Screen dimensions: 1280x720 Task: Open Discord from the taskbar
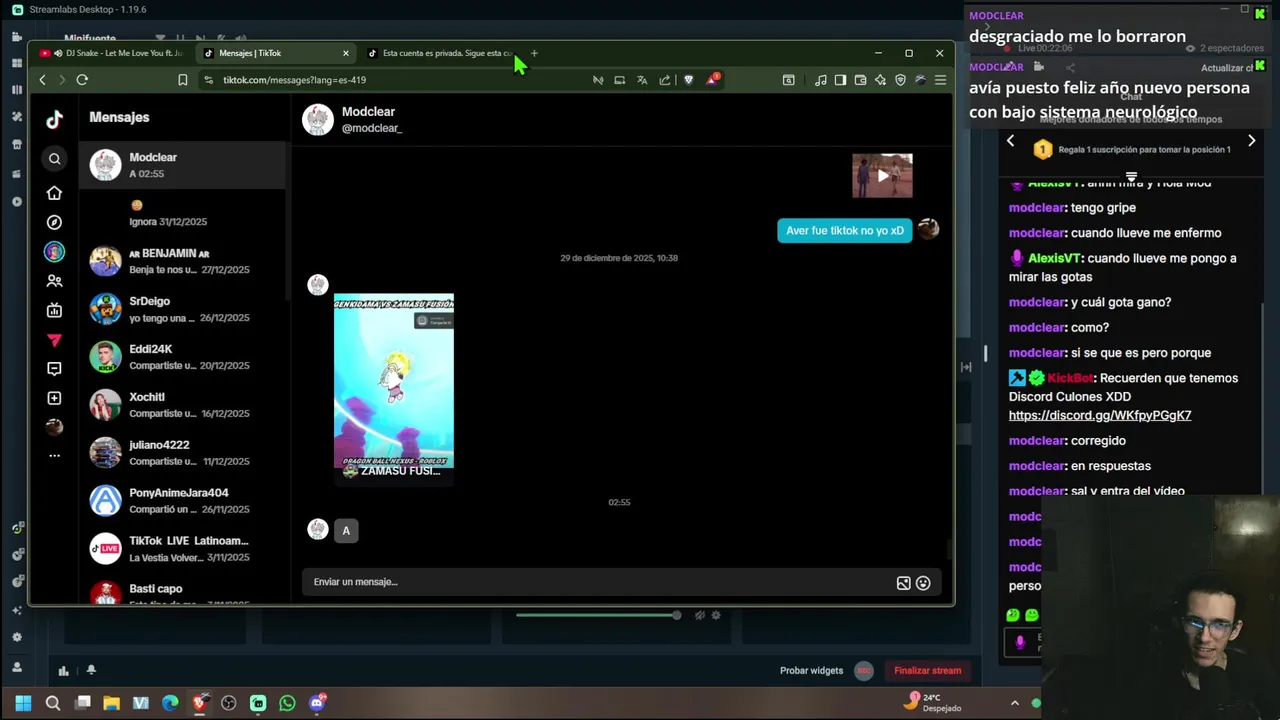[317, 703]
